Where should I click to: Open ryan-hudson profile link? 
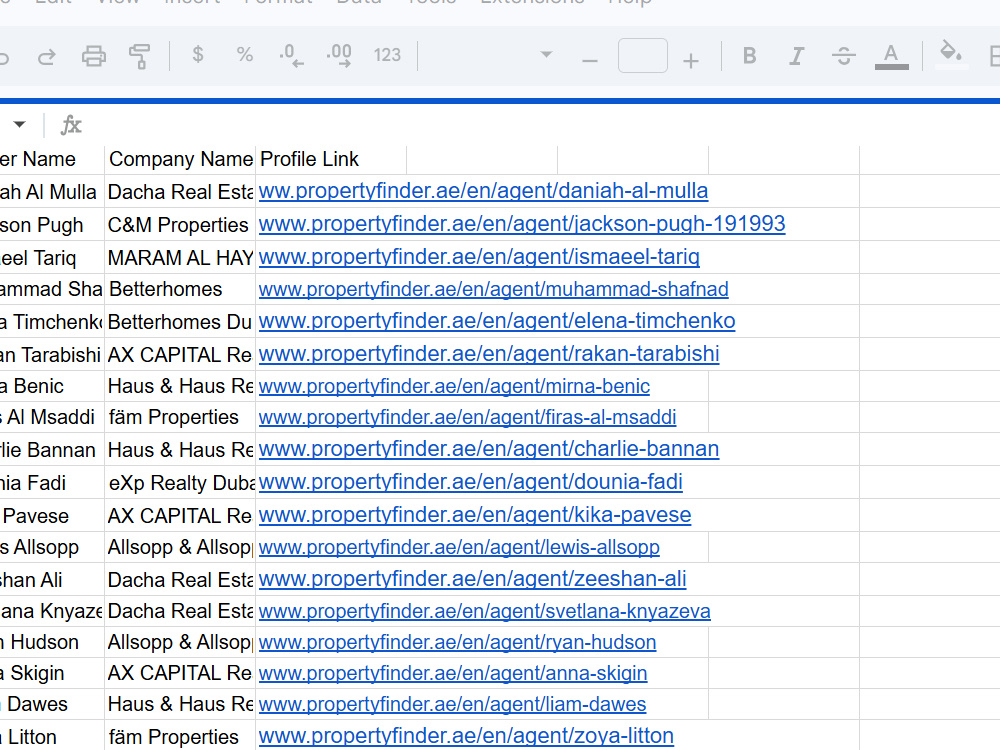point(457,642)
